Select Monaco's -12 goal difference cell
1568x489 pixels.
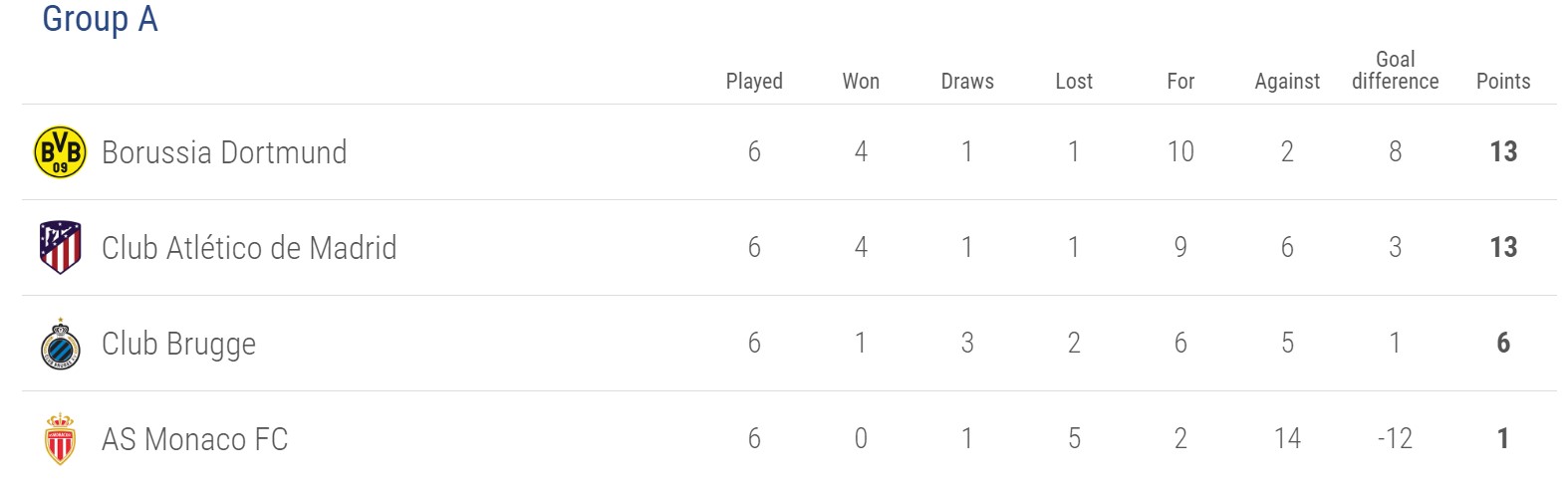click(x=1395, y=439)
